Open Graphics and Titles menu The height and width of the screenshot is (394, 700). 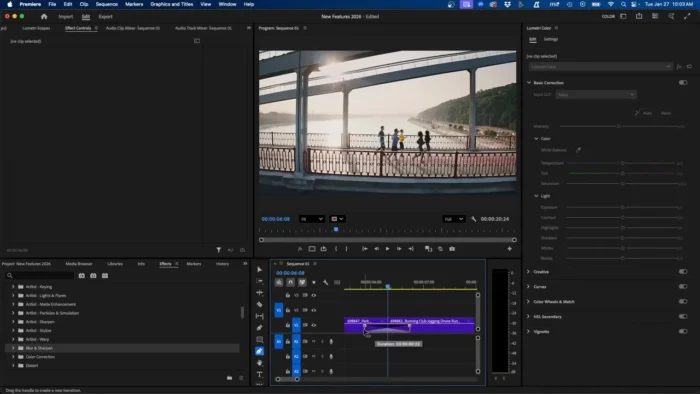171,4
